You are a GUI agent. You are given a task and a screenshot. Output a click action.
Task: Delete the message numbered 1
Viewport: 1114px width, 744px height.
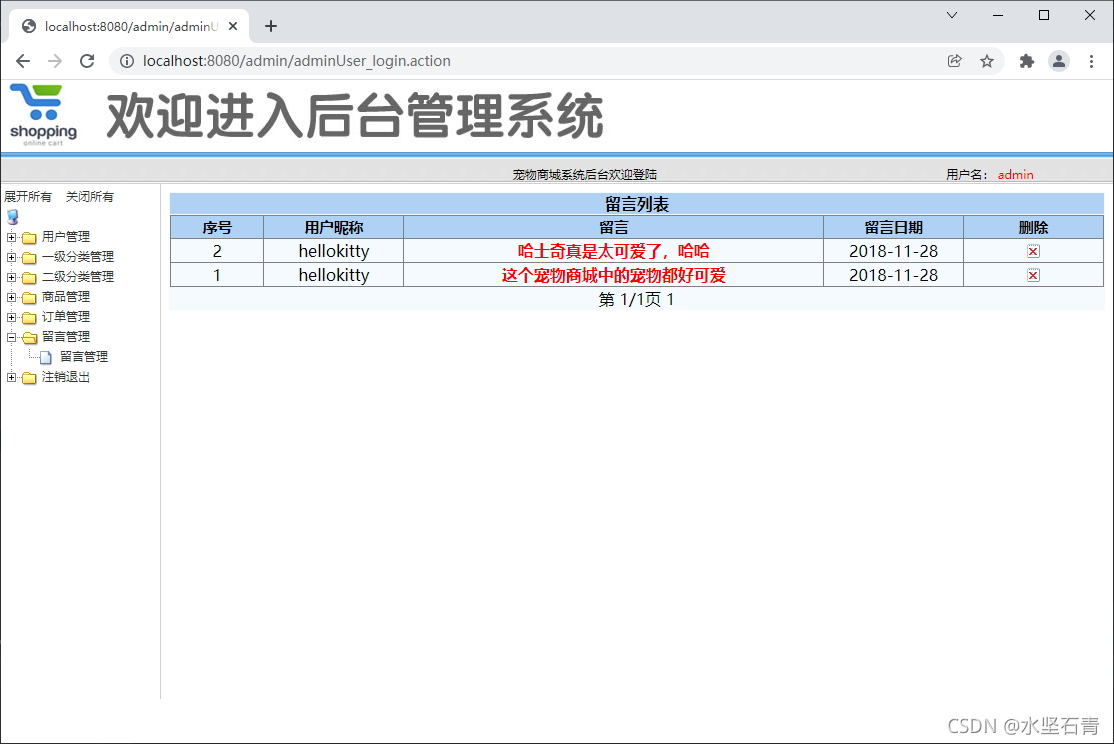(x=1033, y=275)
